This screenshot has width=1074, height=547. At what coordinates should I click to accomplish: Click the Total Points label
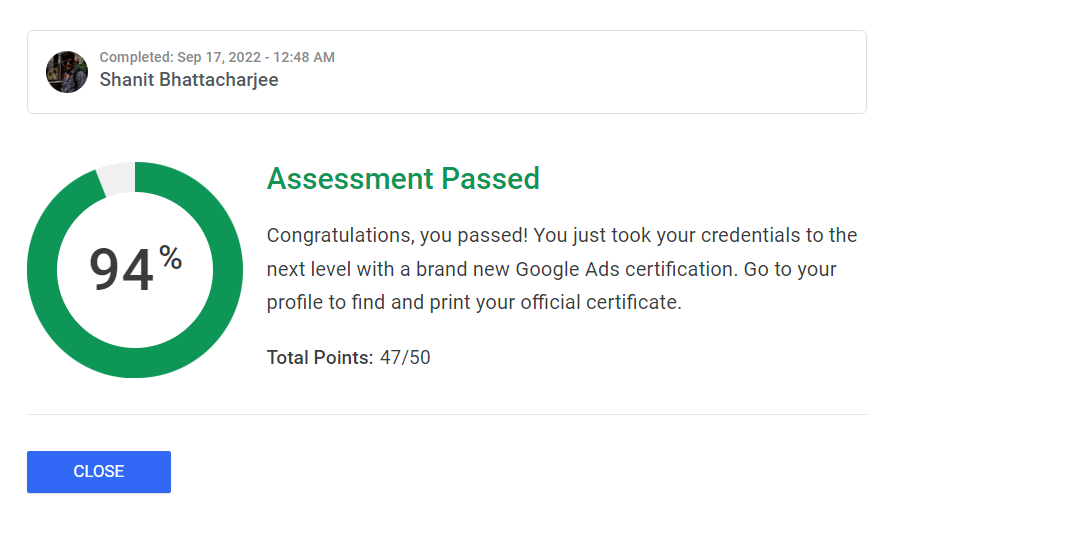click(x=320, y=357)
